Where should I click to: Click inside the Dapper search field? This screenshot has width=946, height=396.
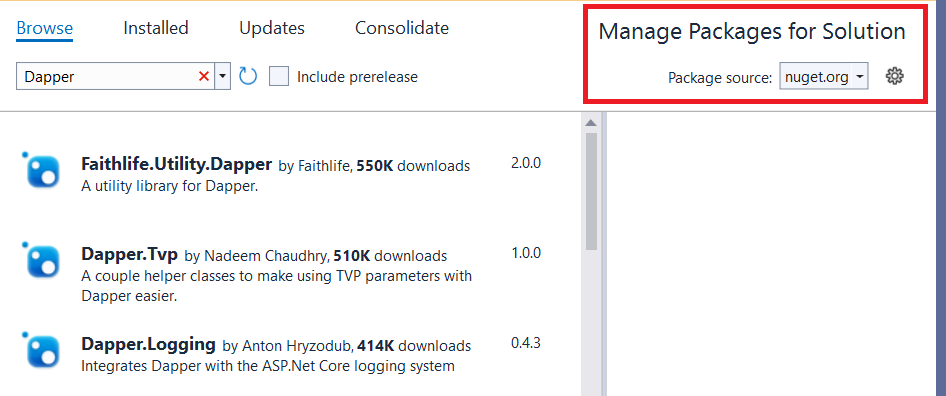pos(107,77)
